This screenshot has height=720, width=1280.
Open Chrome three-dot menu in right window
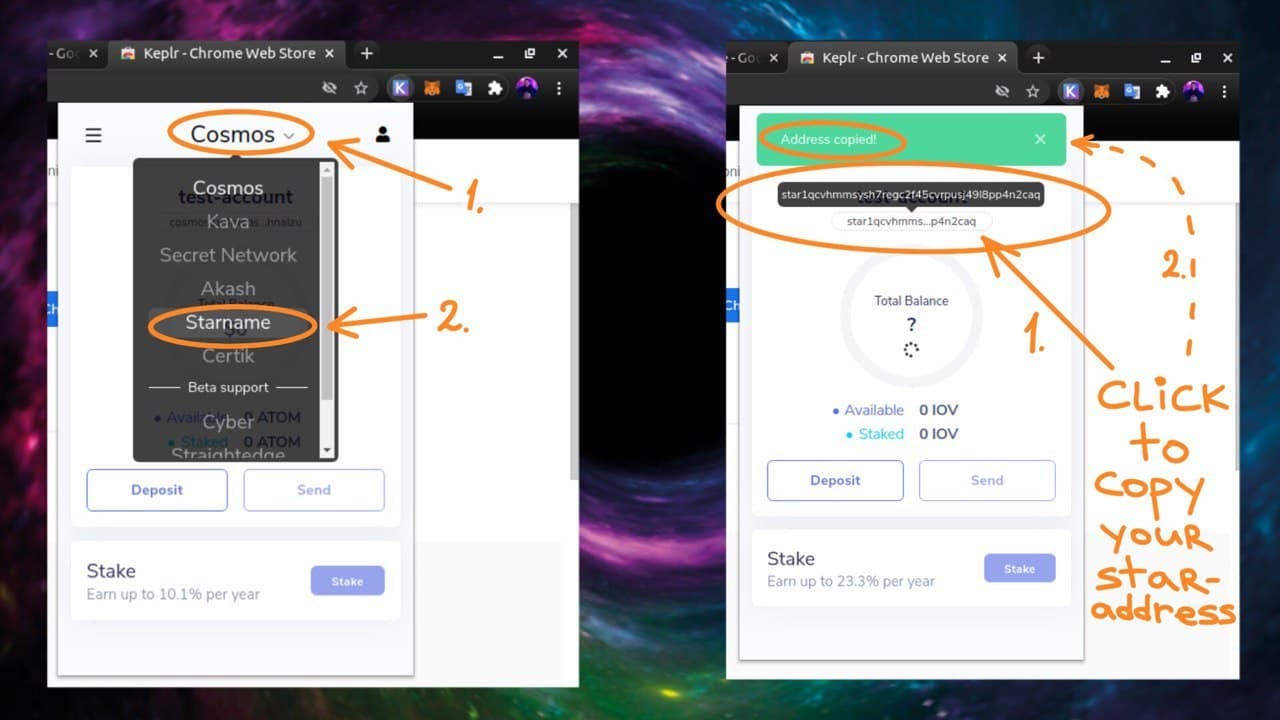1224,91
